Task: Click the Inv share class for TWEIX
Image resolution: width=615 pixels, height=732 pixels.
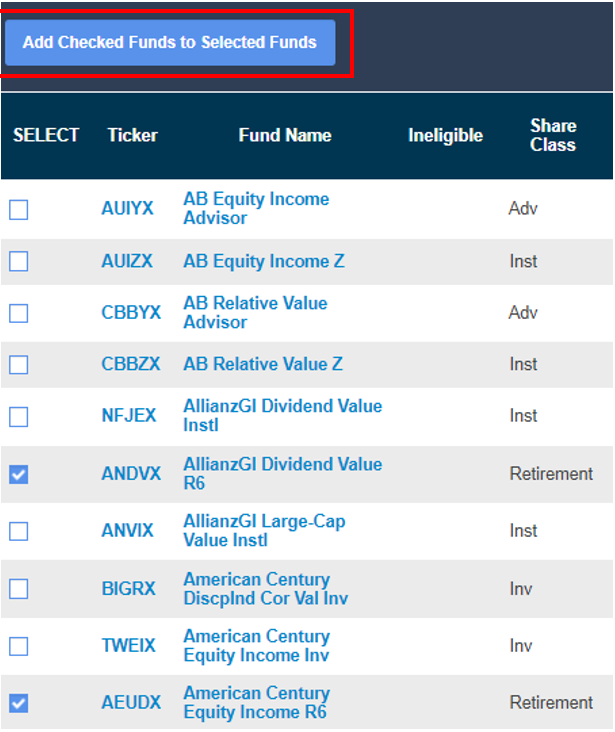Action: [521, 646]
